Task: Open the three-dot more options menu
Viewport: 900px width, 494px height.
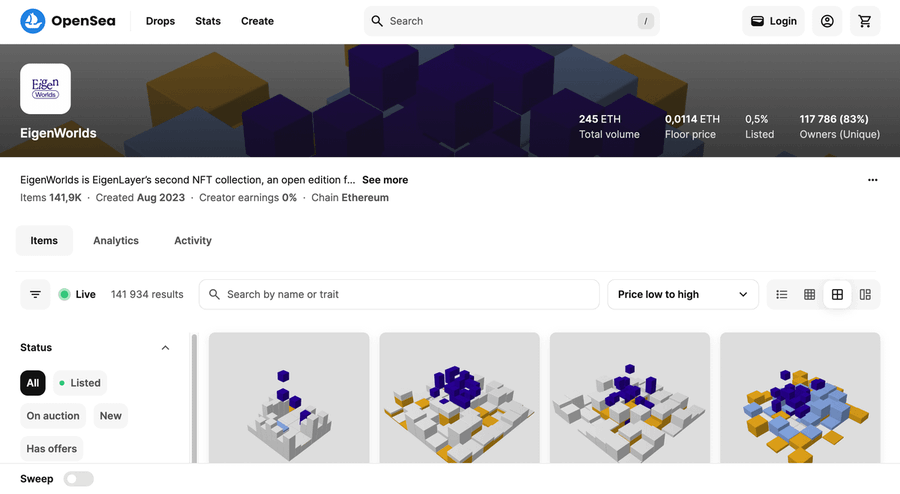Action: (872, 180)
